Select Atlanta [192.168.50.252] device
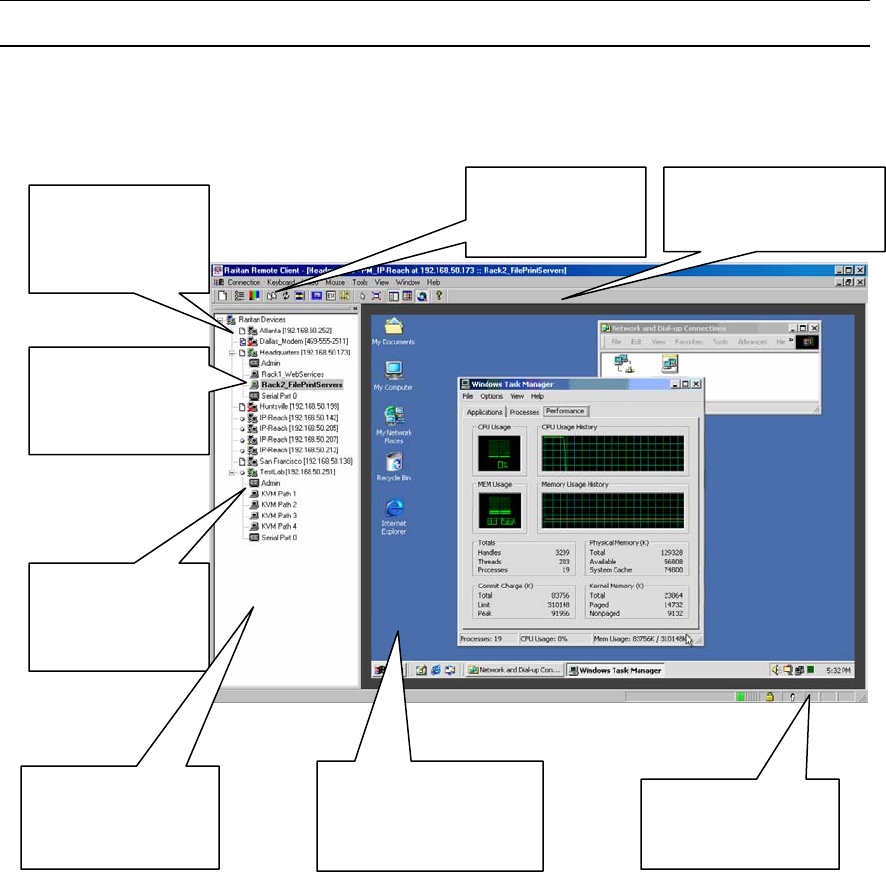This screenshot has width=886, height=872. click(296, 331)
